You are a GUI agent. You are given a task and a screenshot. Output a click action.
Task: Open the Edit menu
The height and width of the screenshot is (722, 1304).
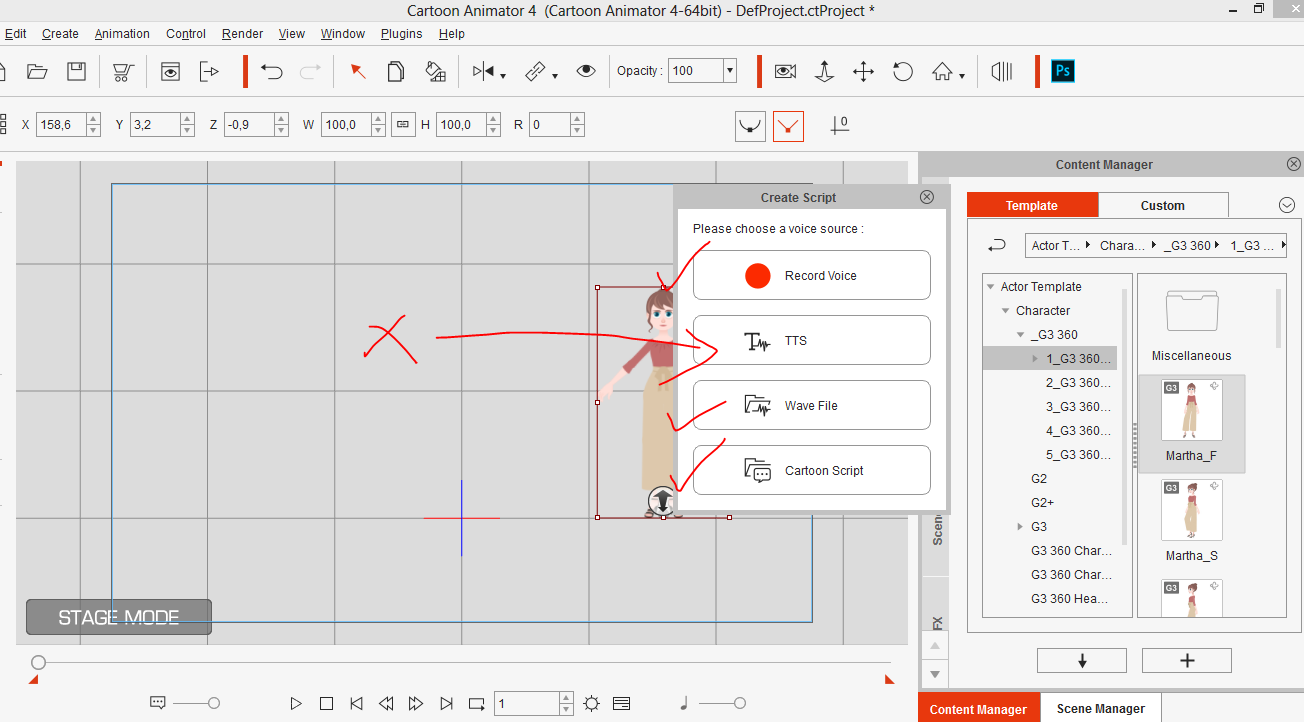click(15, 33)
